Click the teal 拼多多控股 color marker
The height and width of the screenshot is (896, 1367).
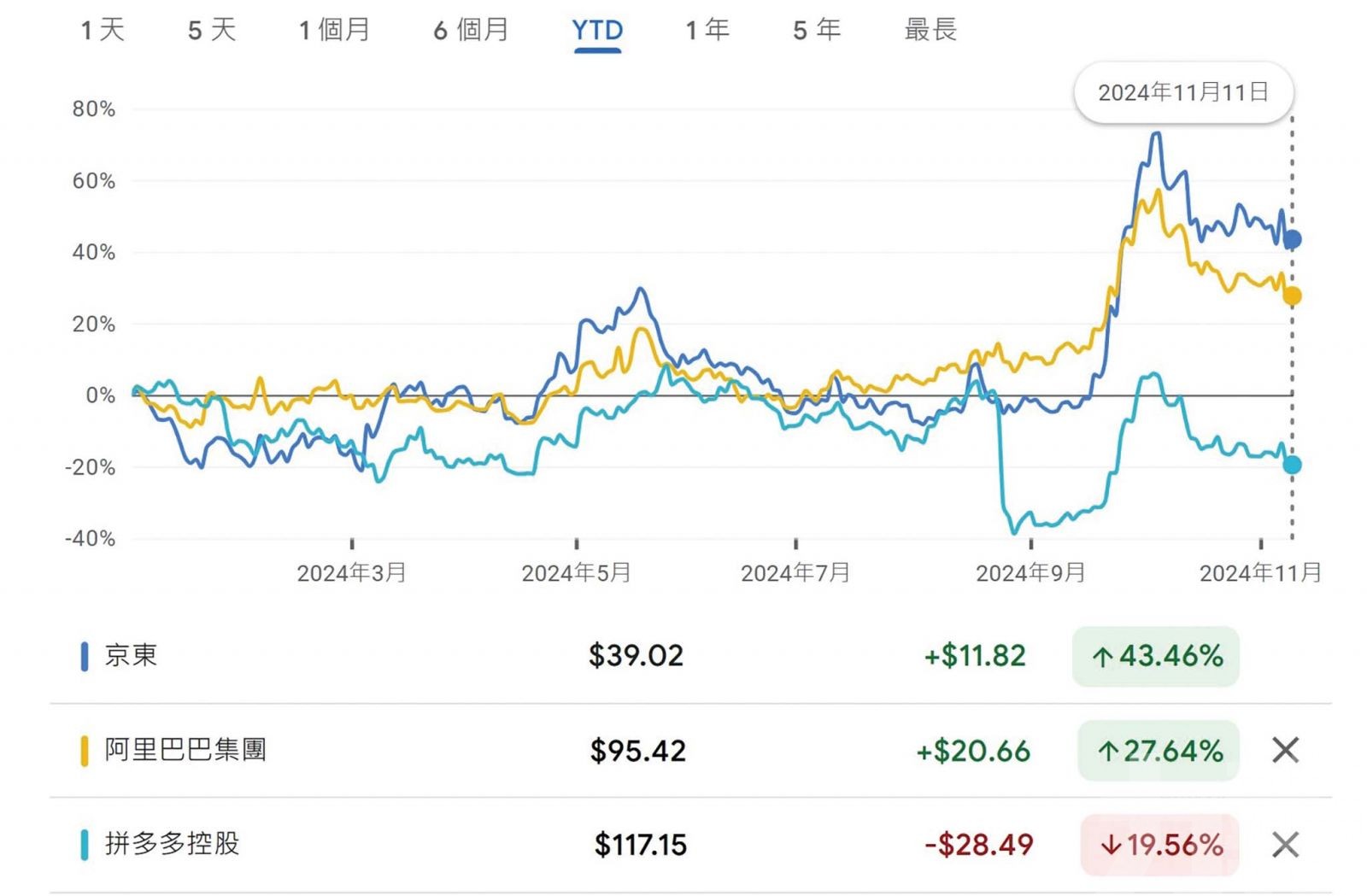click(84, 845)
